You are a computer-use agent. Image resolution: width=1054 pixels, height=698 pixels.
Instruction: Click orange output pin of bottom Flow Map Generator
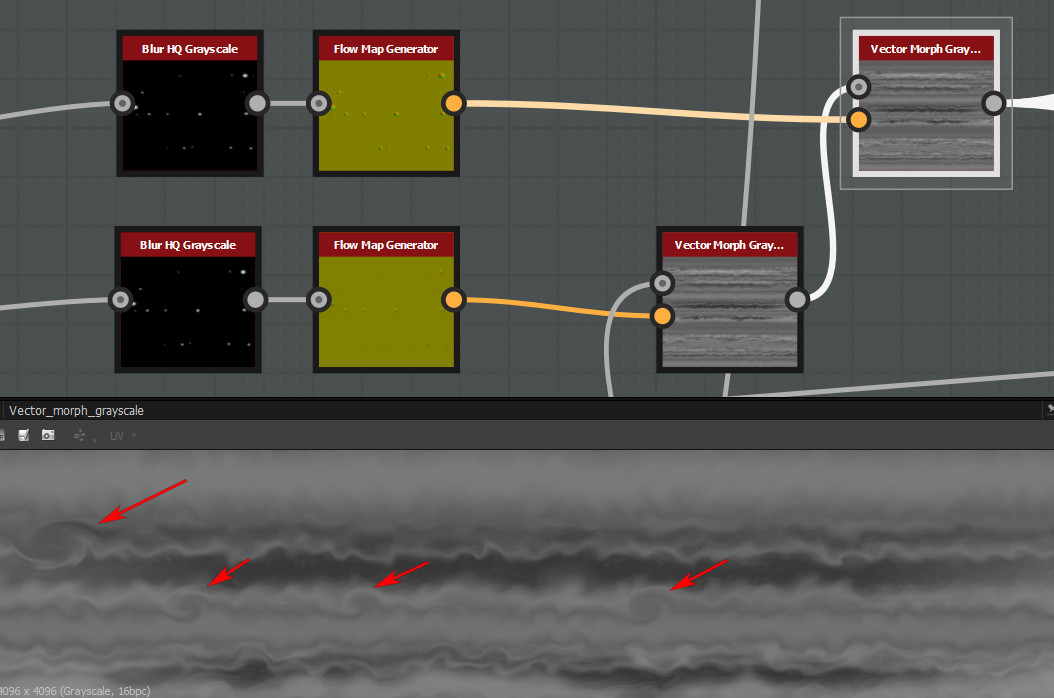(454, 299)
